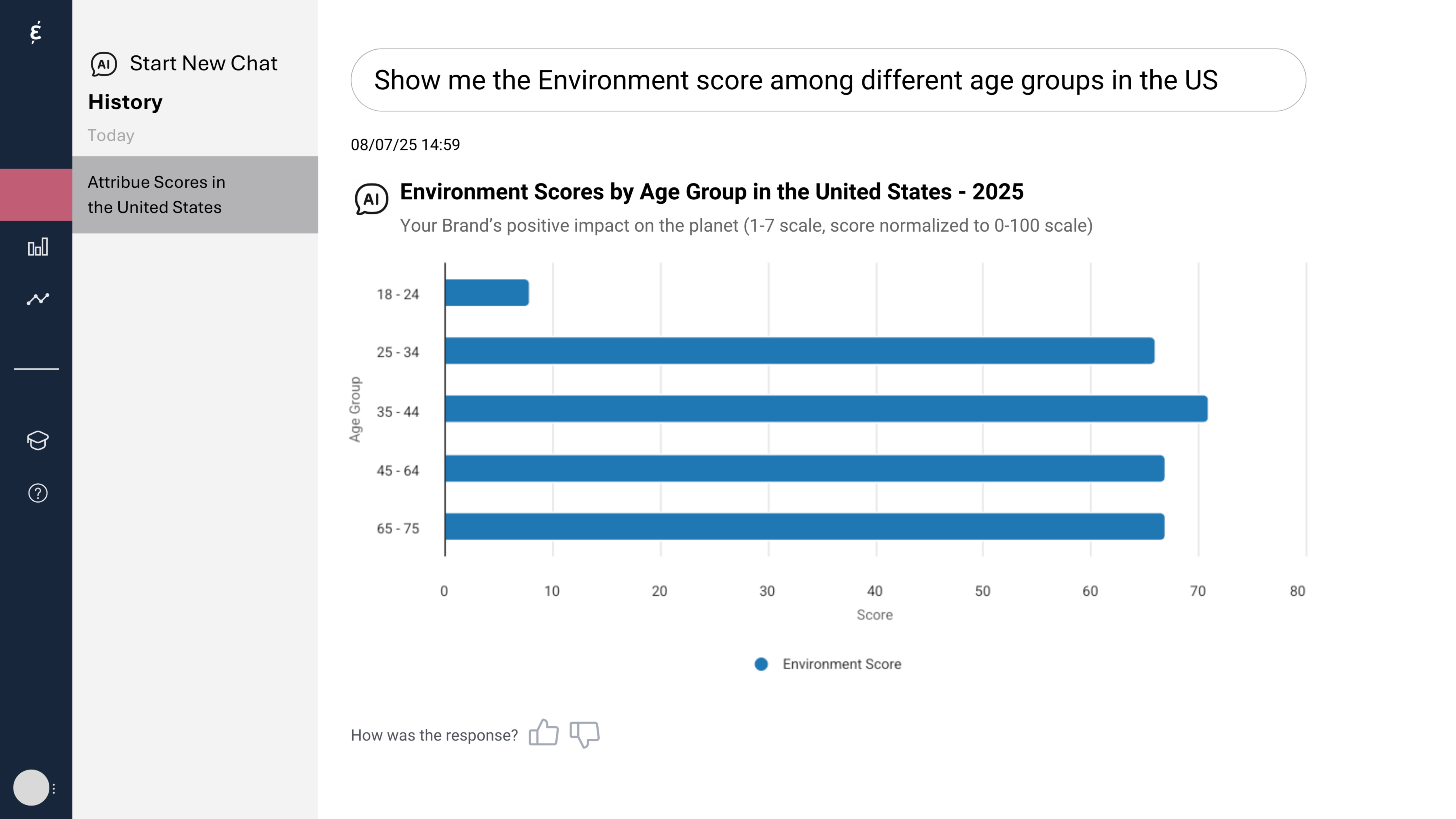The width and height of the screenshot is (1456, 819).
Task: Click the AI response icon beside chart title
Action: point(371,199)
